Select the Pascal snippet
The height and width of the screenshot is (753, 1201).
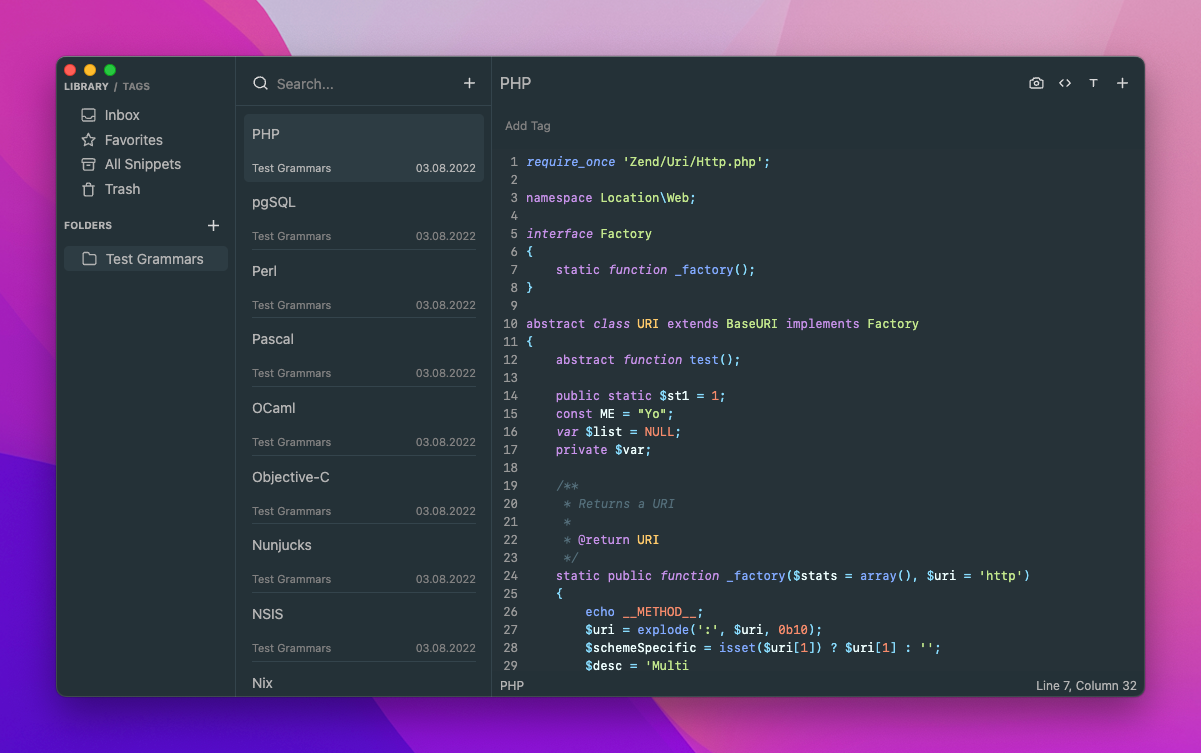point(364,353)
